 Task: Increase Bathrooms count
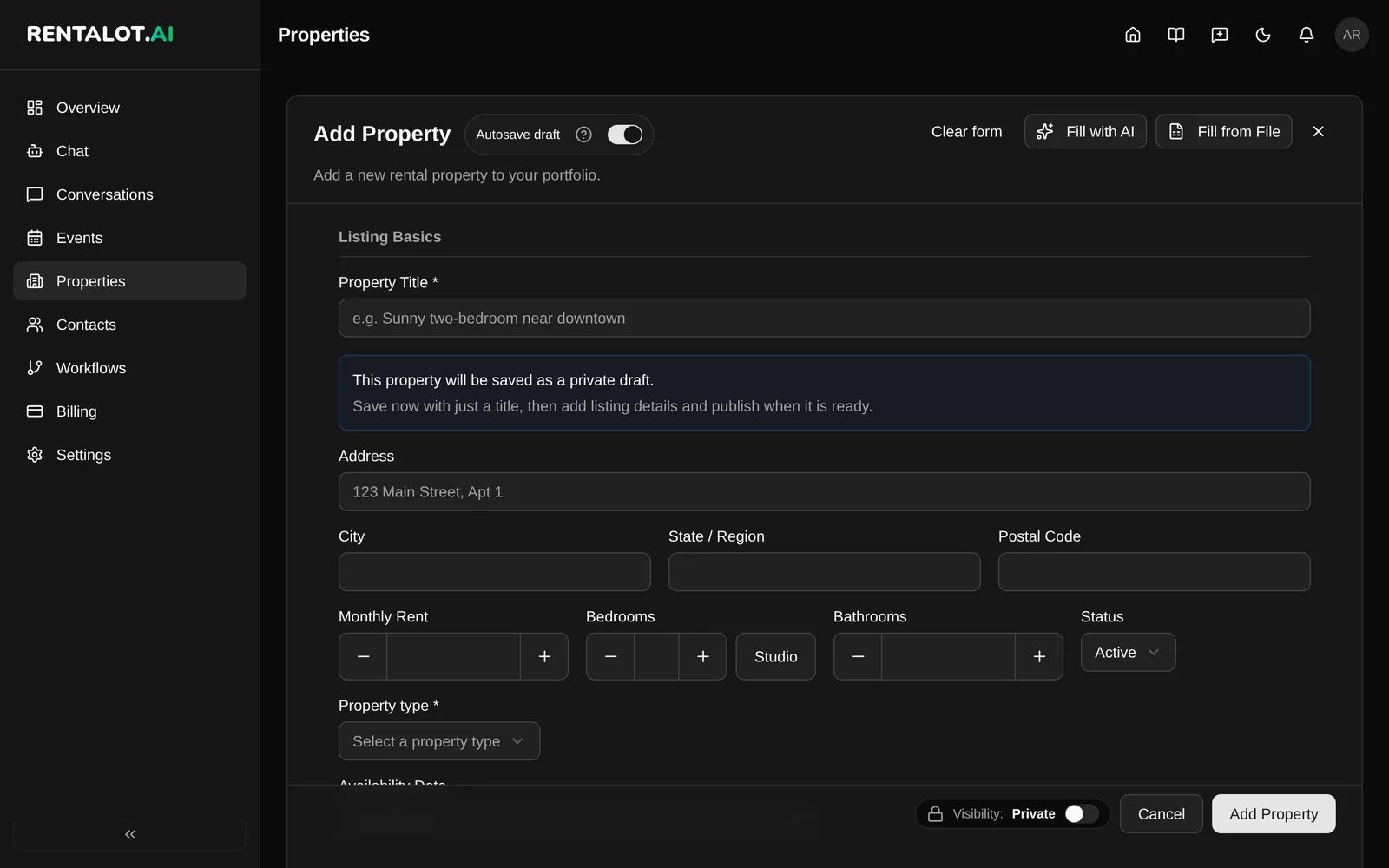[x=1039, y=656]
